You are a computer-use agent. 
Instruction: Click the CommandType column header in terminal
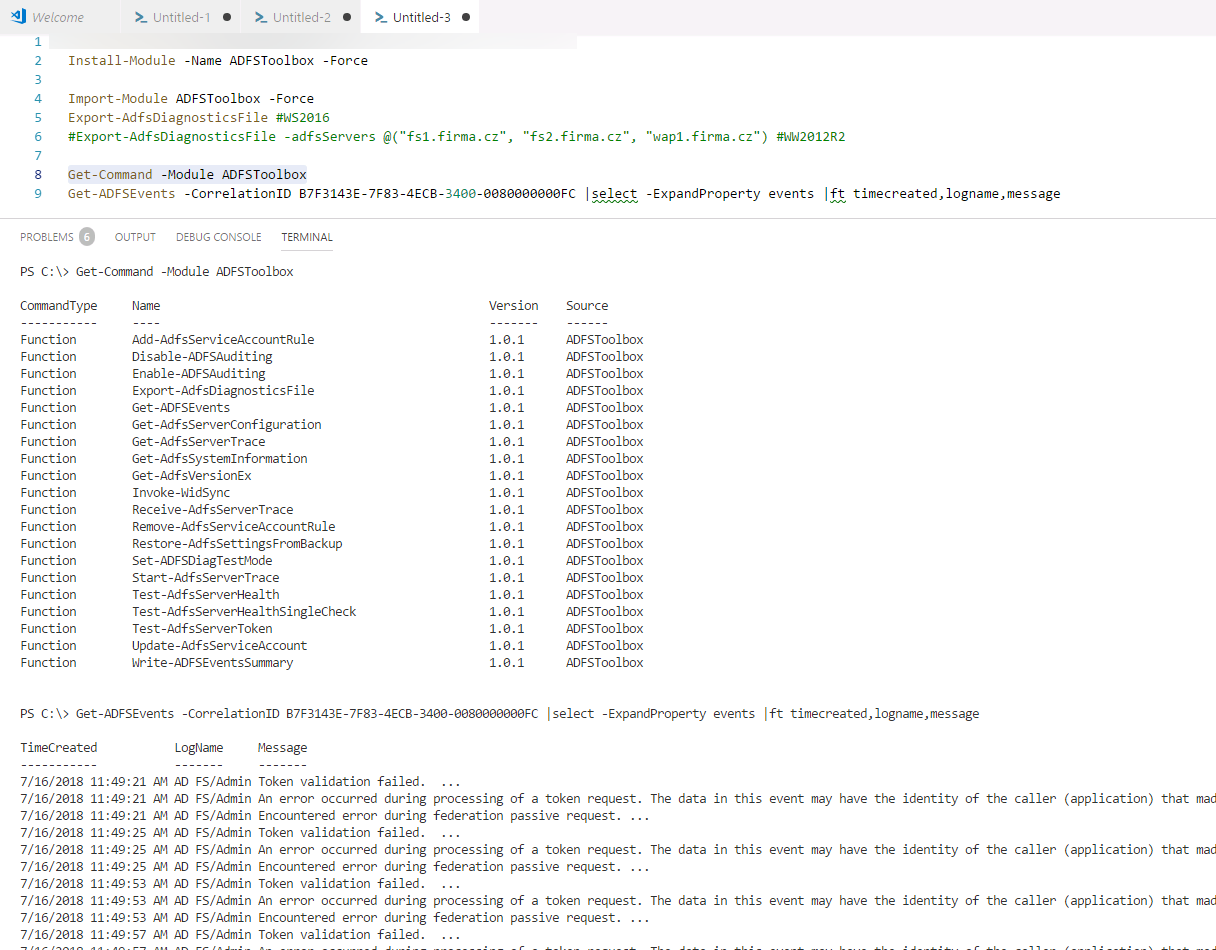(x=59, y=306)
